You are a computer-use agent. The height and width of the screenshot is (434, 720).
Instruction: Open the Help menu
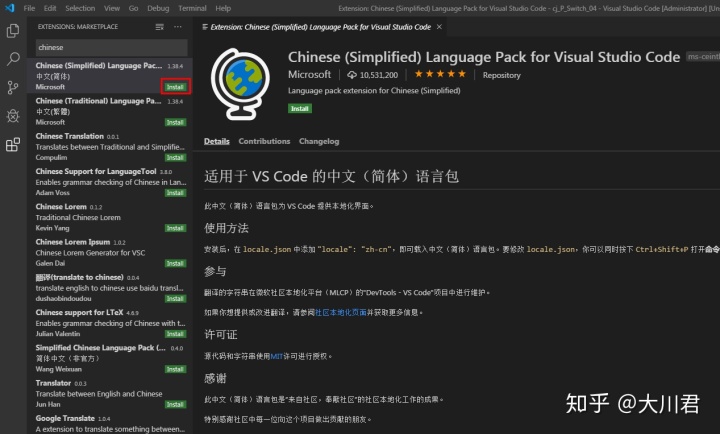point(223,8)
